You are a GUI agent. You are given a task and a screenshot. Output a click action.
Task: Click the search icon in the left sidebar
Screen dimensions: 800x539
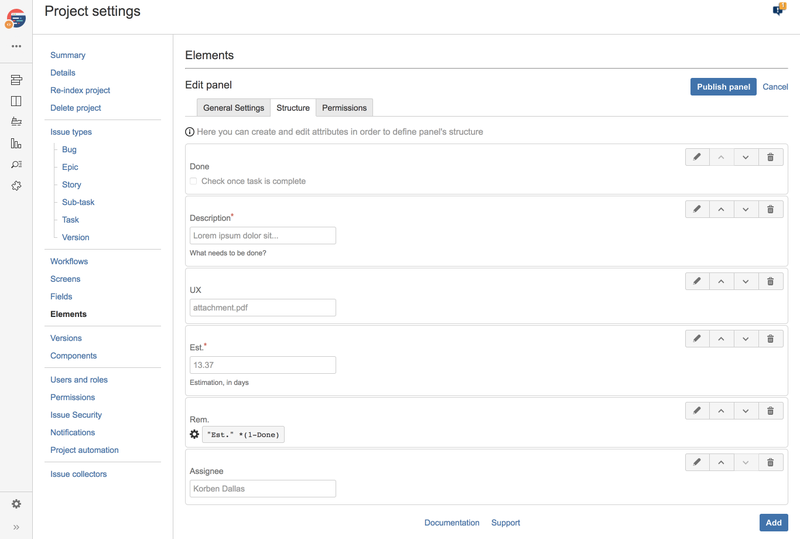[16, 165]
